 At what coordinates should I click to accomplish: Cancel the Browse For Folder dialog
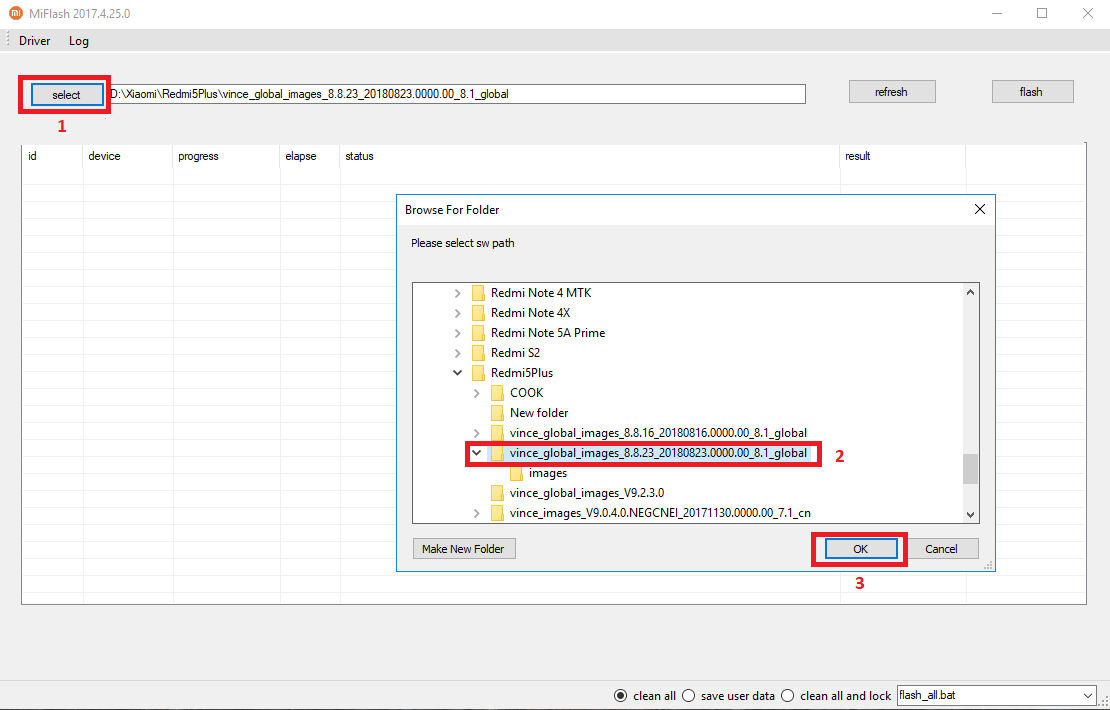click(942, 549)
